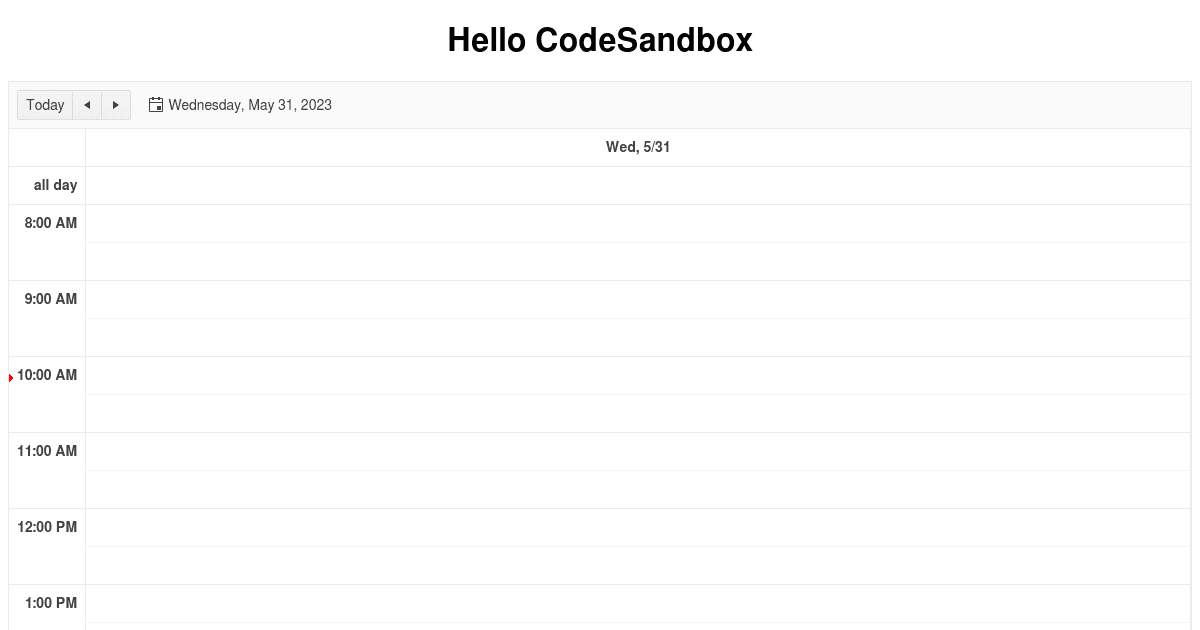Click the calendar icon beside the date
Screen dimensions: 1200x630
click(x=156, y=104)
